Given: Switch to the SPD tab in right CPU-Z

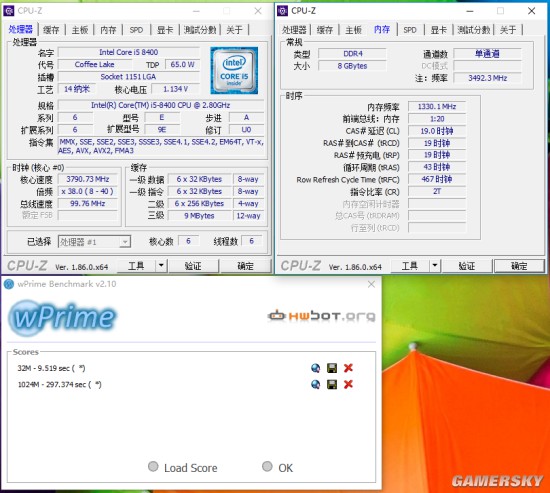Looking at the screenshot, I should point(410,30).
